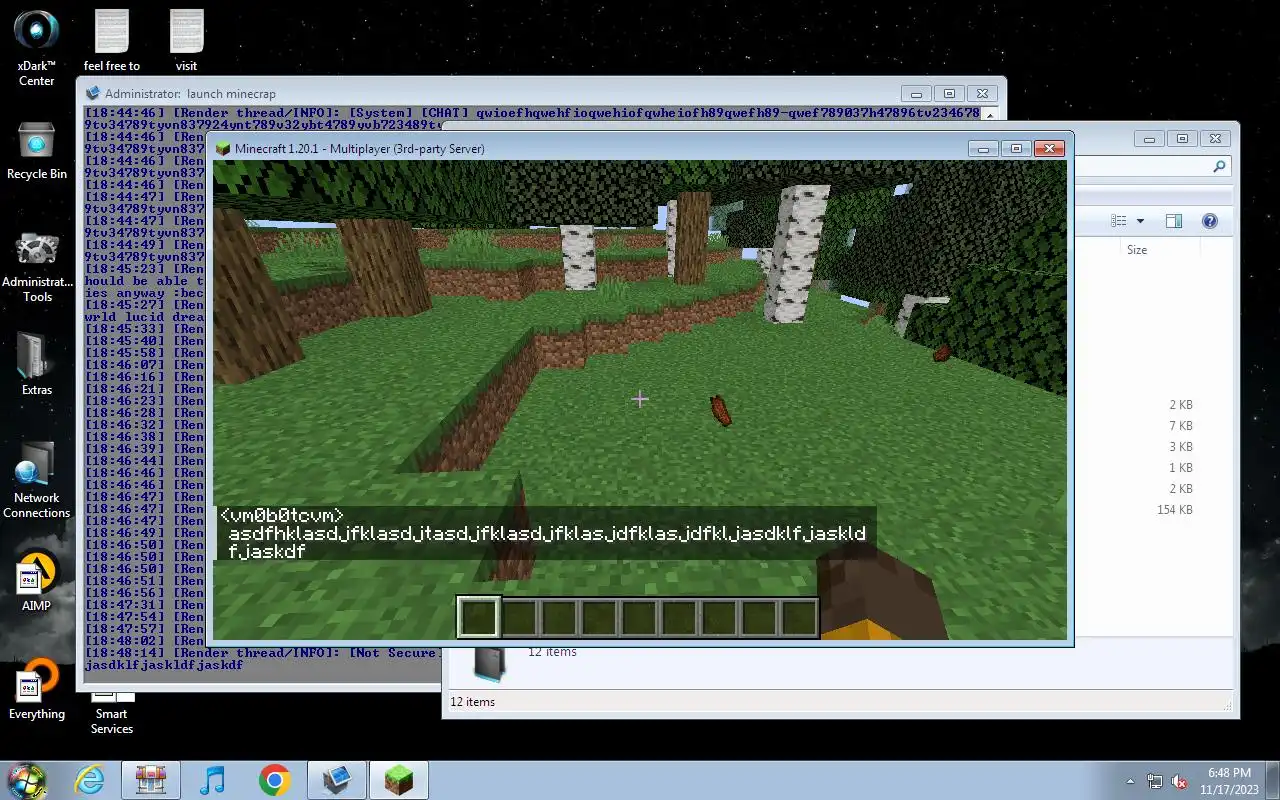This screenshot has height=800, width=1280.
Task: Click '12 items' in Explorer status bar
Action: [x=472, y=702]
